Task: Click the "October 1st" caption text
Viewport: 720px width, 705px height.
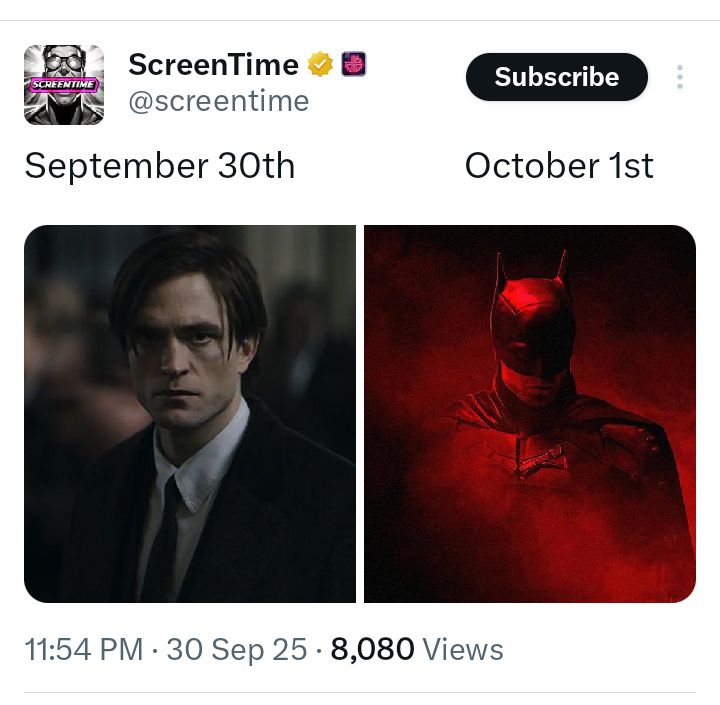Action: 559,166
